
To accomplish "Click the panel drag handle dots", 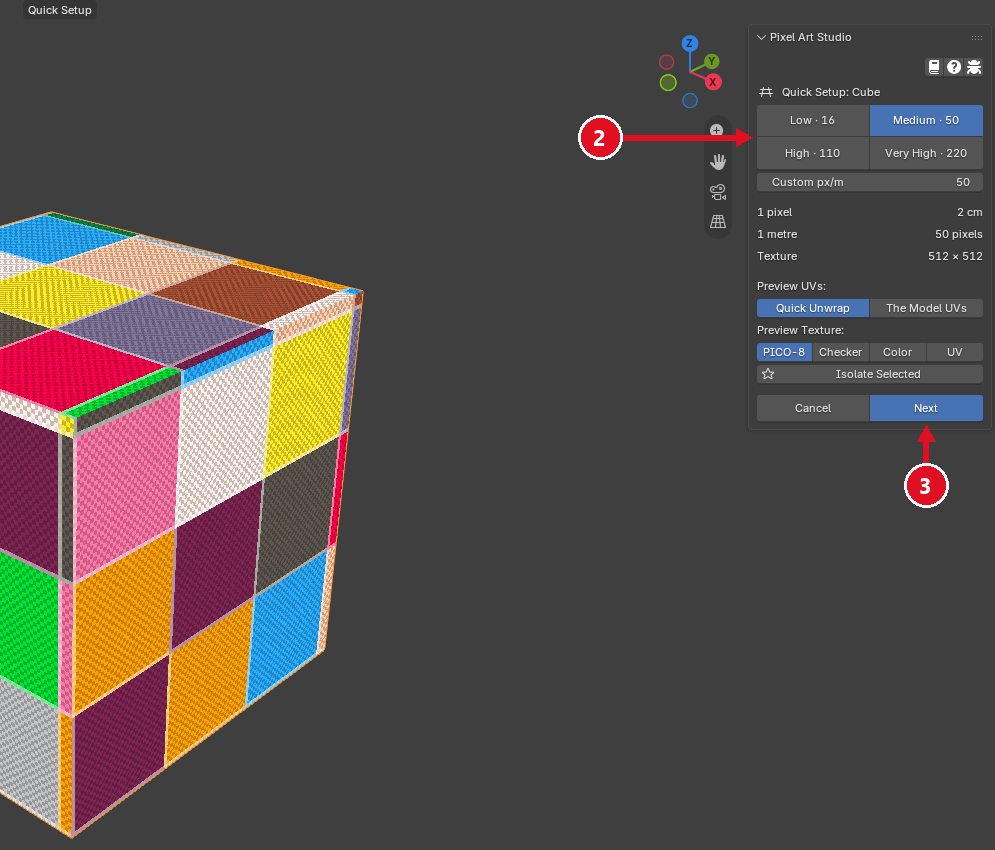I will coord(977,37).
